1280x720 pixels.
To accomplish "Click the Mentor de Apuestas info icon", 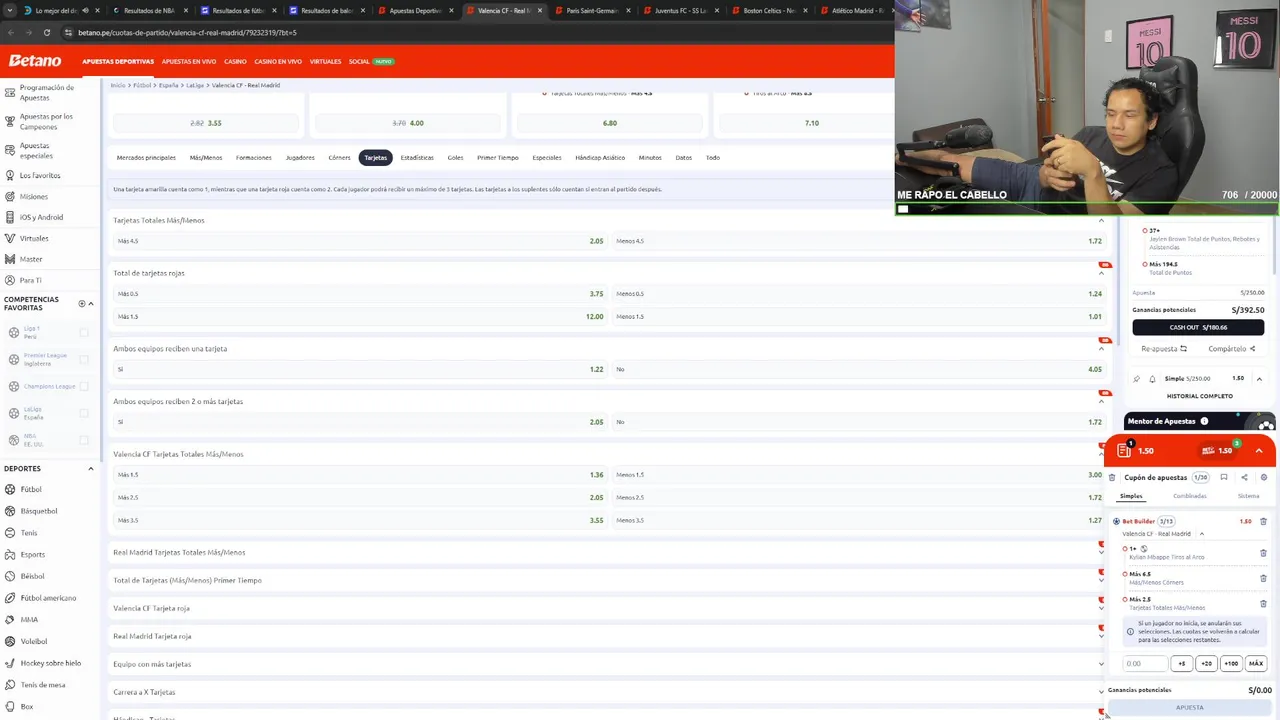I will point(1204,421).
